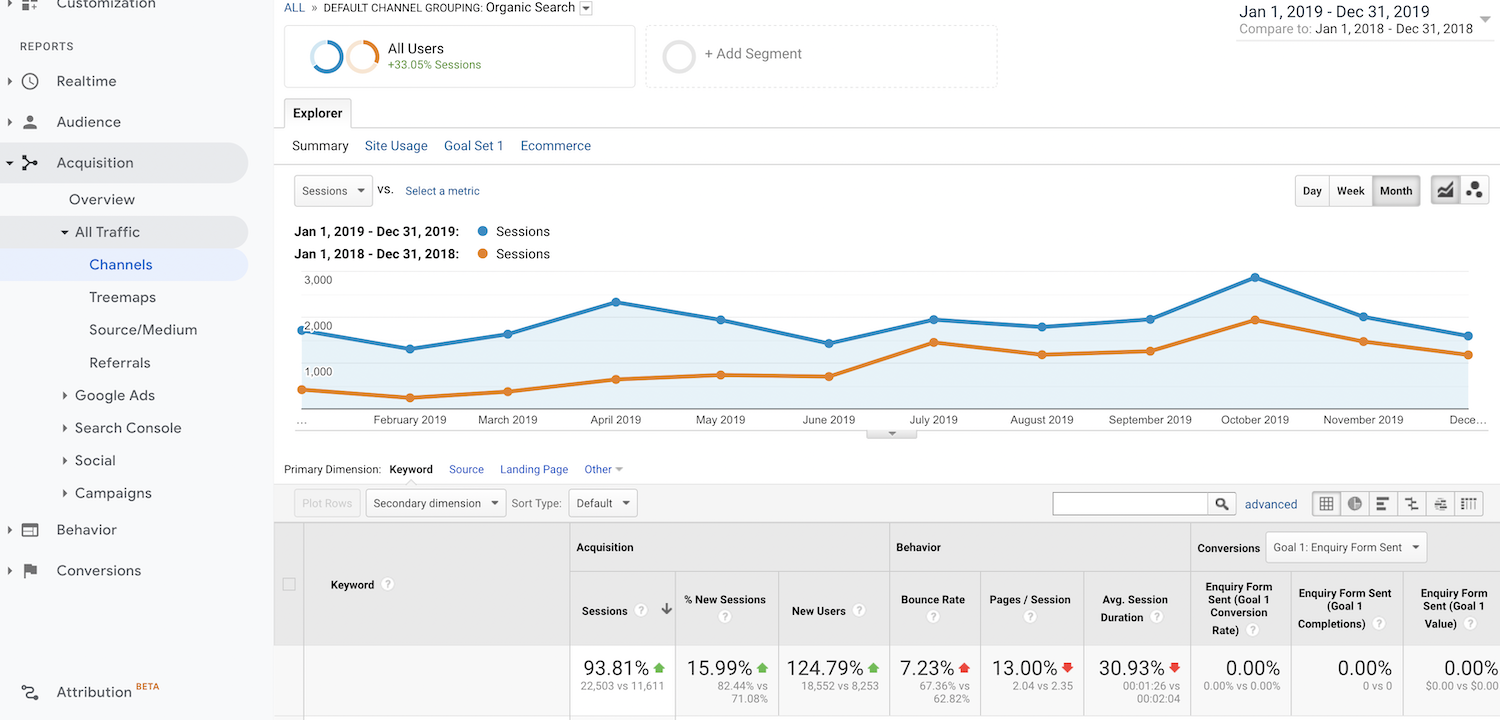Toggle chart granularity to Day

coord(1312,191)
